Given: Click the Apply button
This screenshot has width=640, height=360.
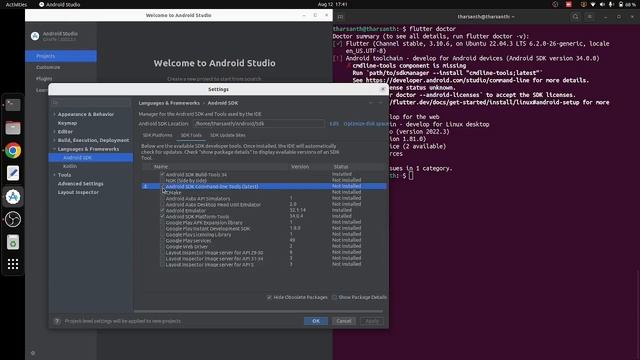Looking at the screenshot, I should pos(372,321).
